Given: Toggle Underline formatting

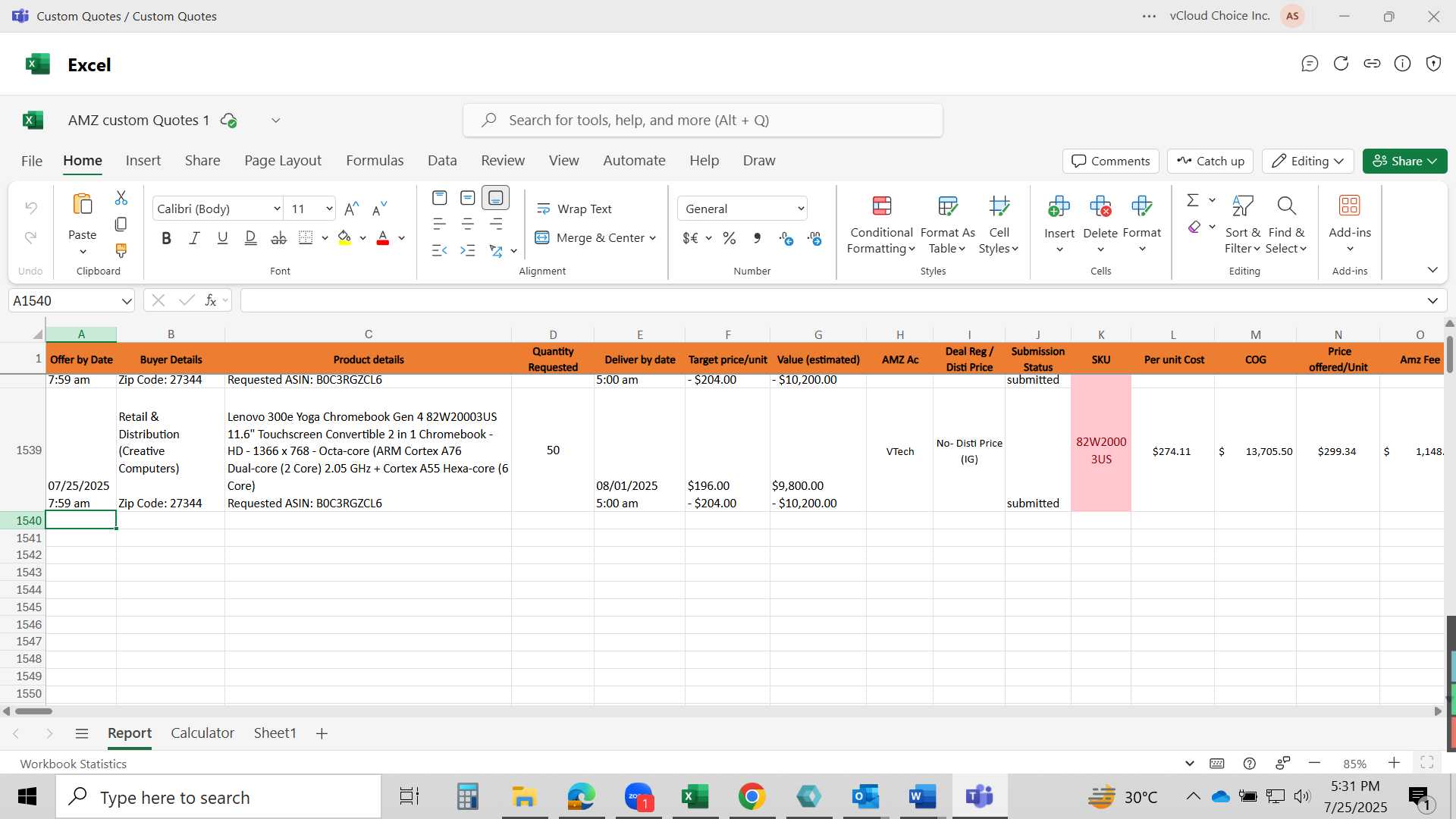Looking at the screenshot, I should [222, 238].
